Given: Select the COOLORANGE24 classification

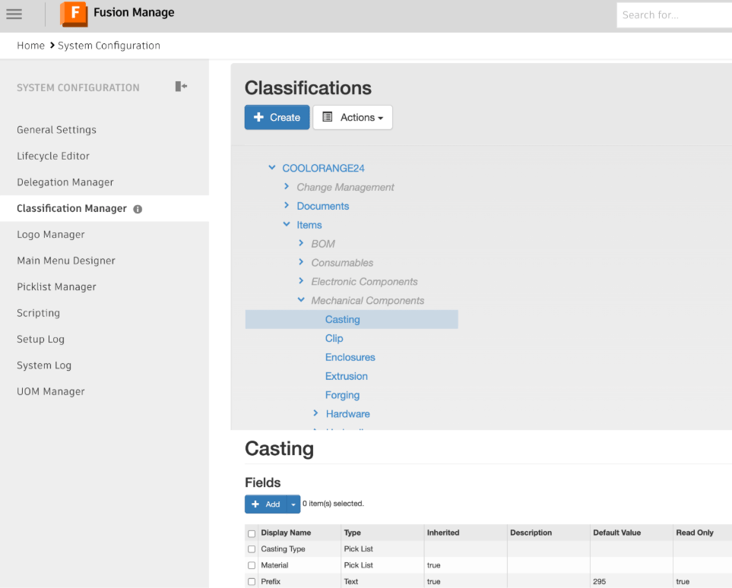Looking at the screenshot, I should (323, 168).
